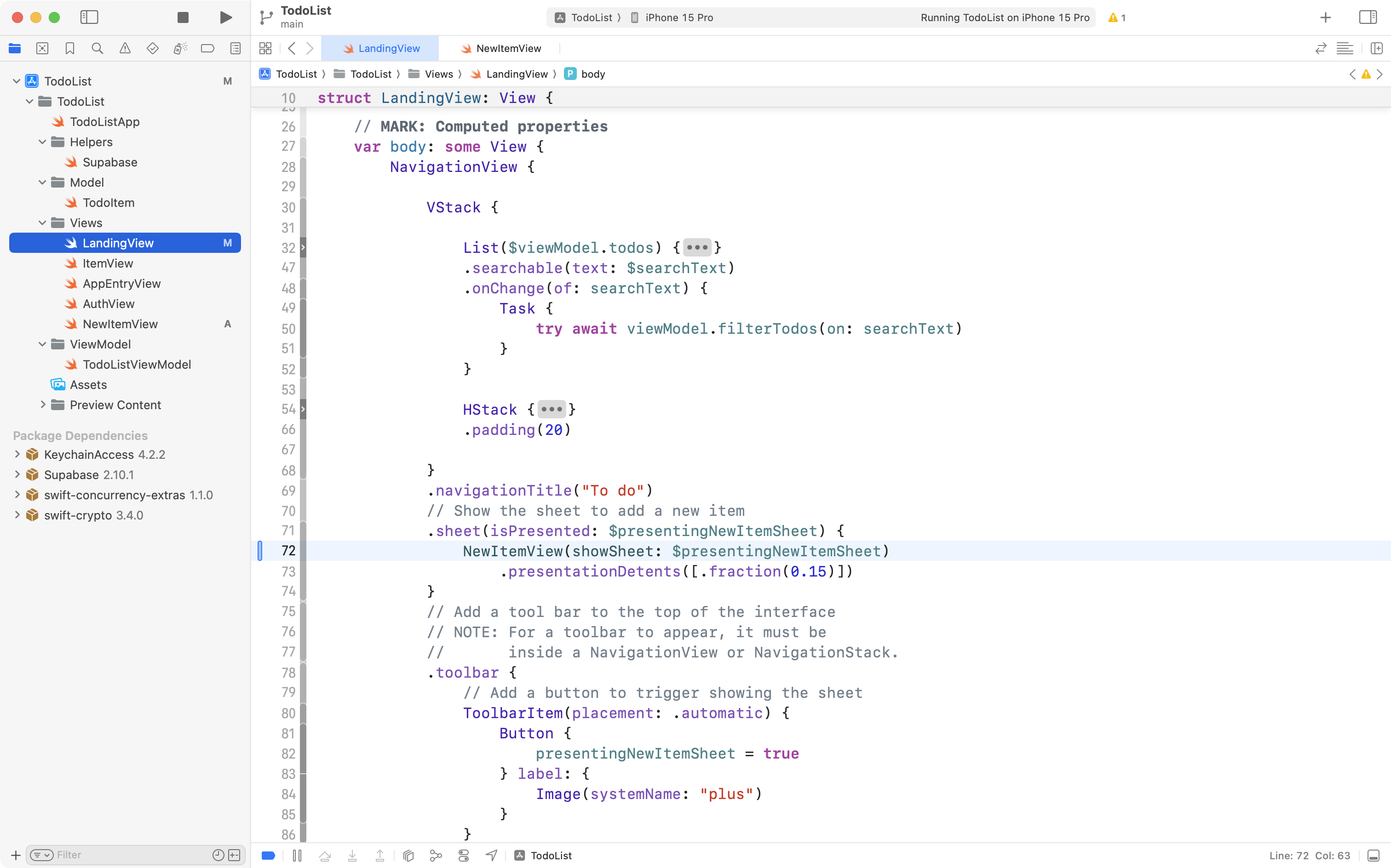Open the Issue navigator warning triangle
The image size is (1391, 868).
coord(125,49)
